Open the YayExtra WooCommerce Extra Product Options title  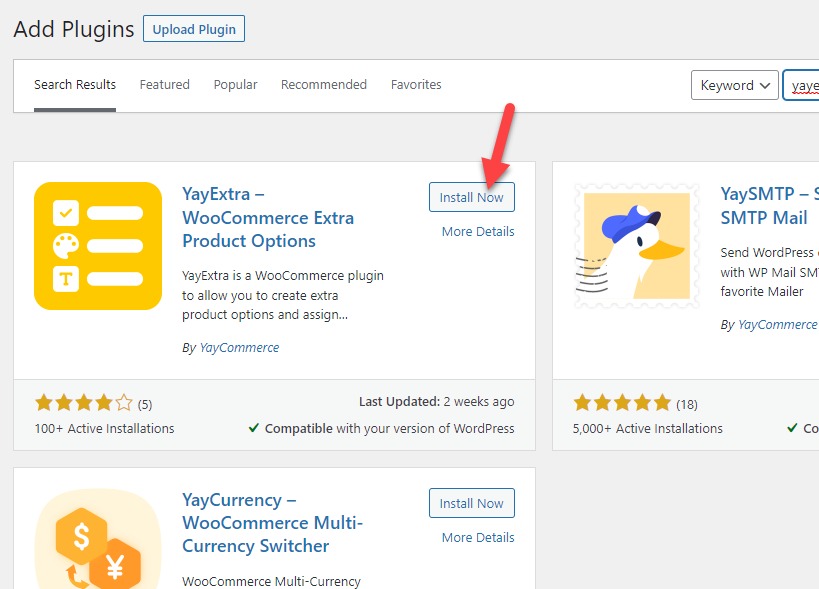click(x=268, y=217)
